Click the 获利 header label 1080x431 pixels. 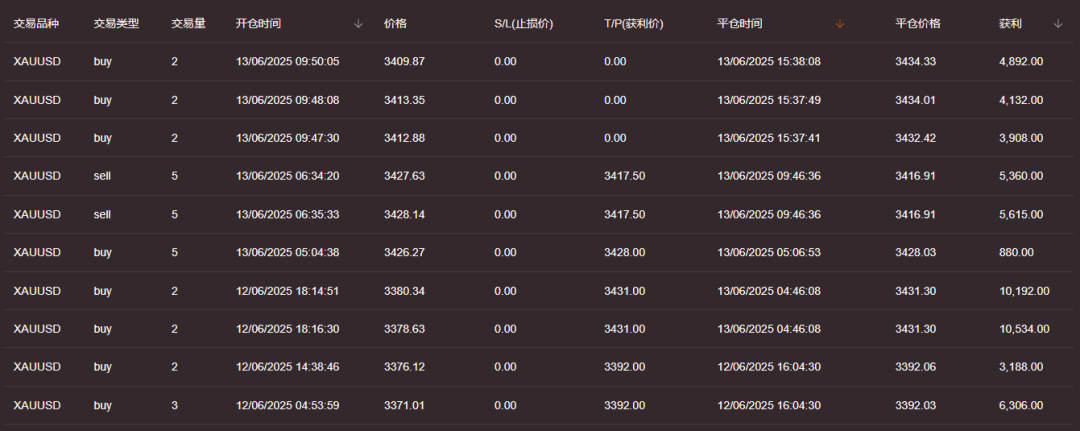(1010, 23)
